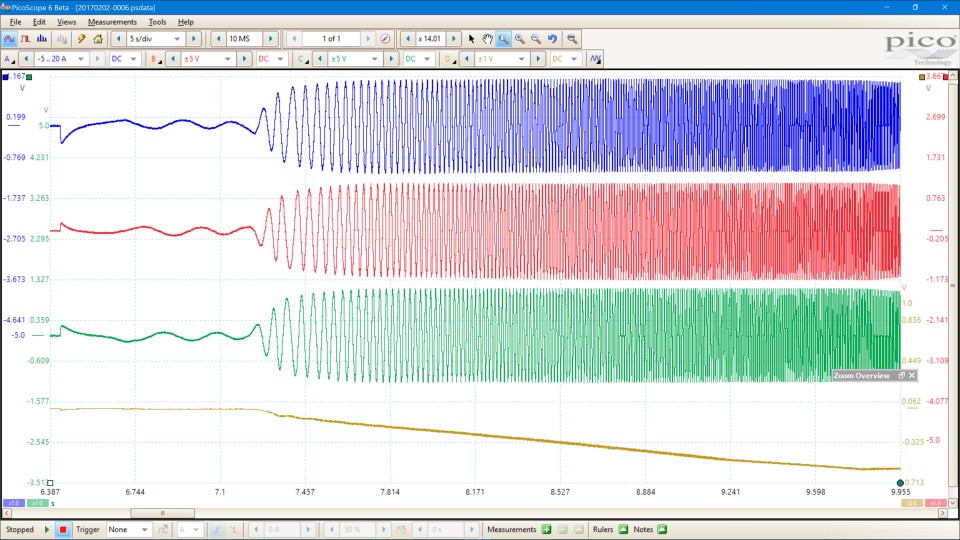Open the 5 s/div timebase dropdown
The height and width of the screenshot is (540, 960).
[178, 39]
